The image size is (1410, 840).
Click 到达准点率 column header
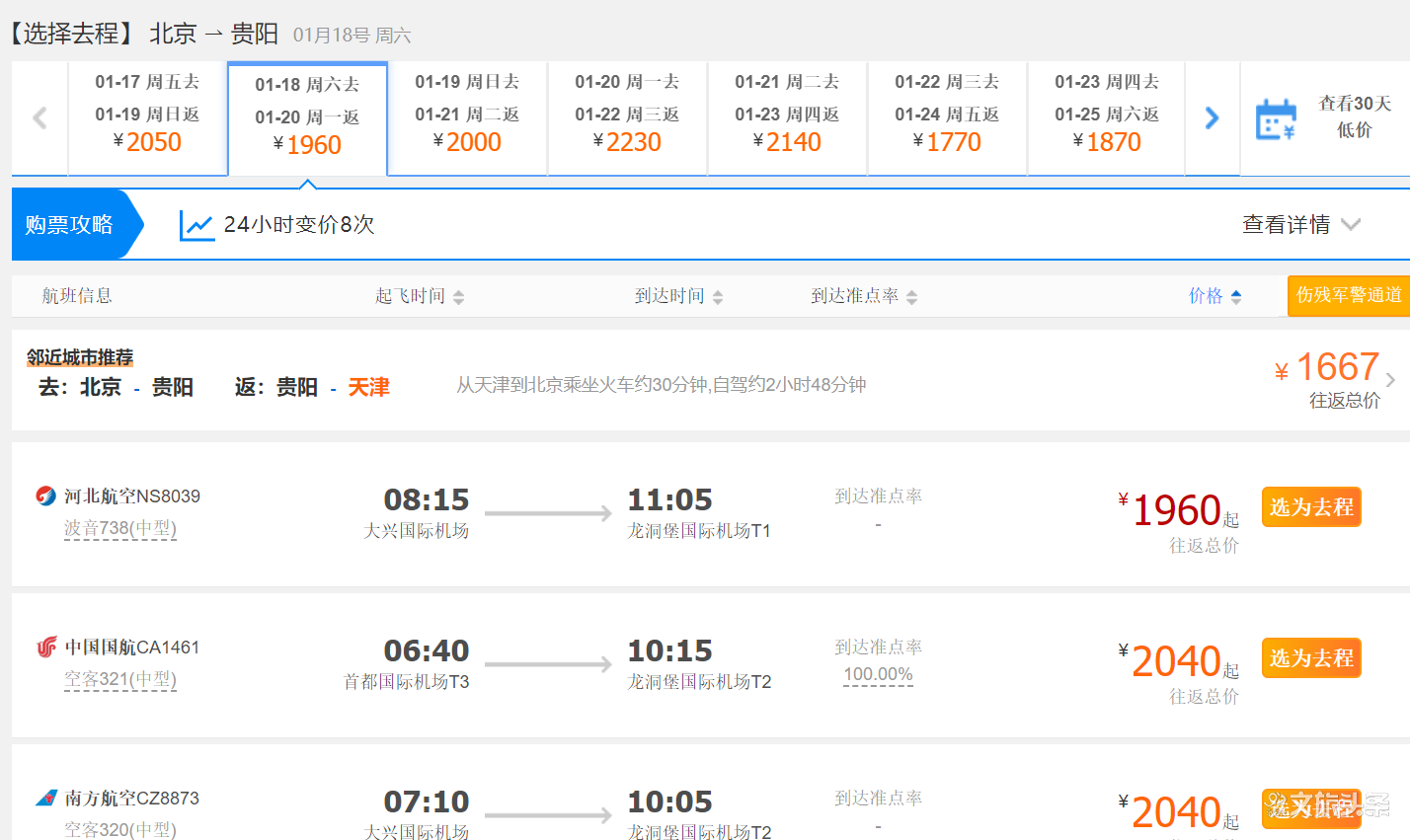click(855, 296)
